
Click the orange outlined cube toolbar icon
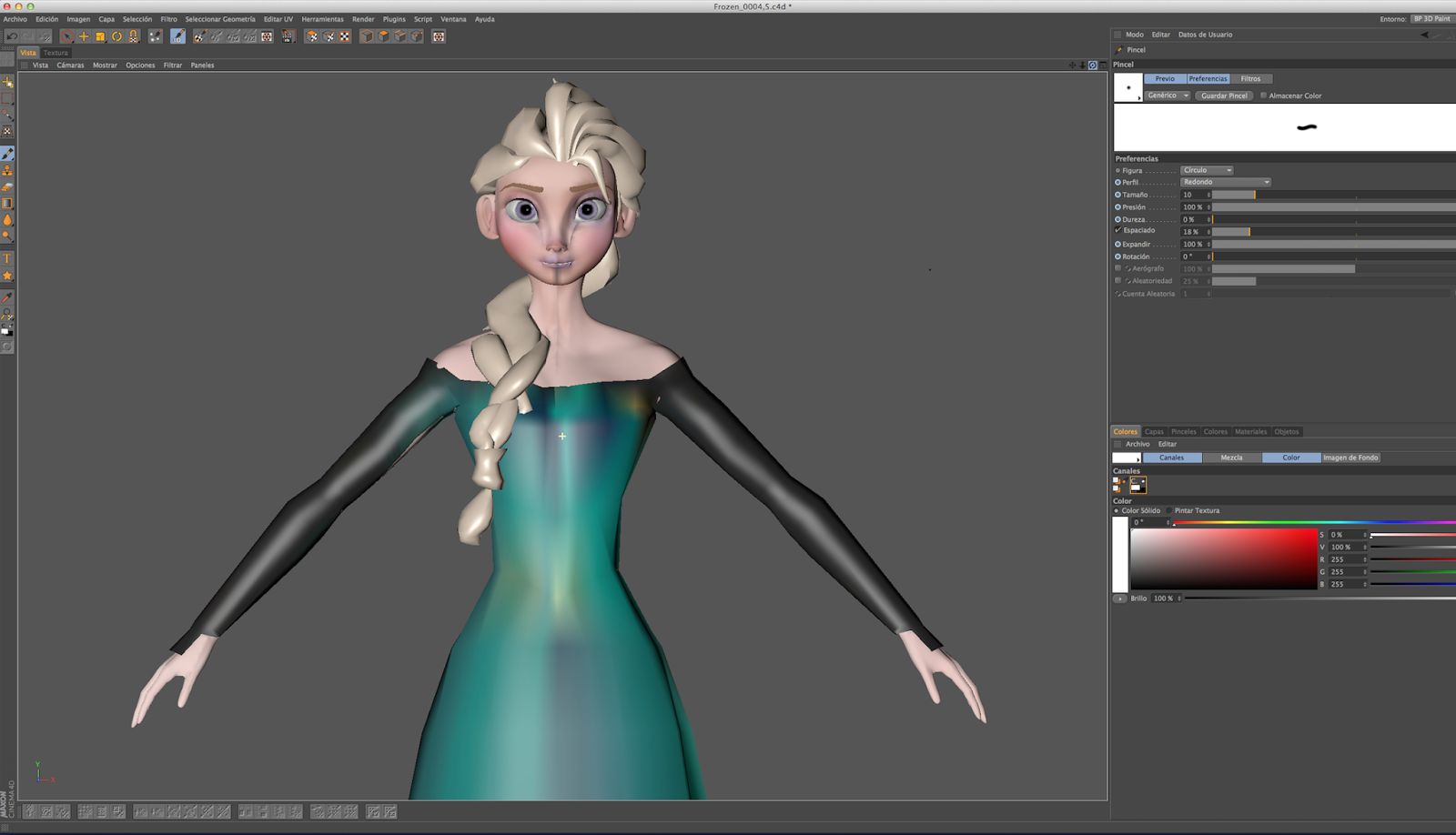pyautogui.click(x=367, y=36)
